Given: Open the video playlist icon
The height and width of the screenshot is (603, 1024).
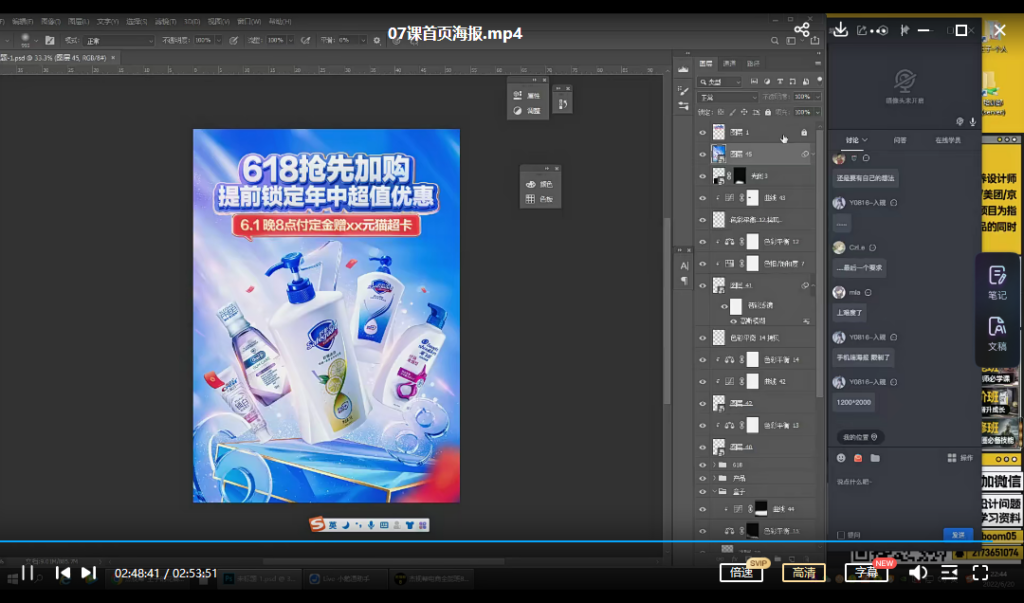Looking at the screenshot, I should [949, 573].
